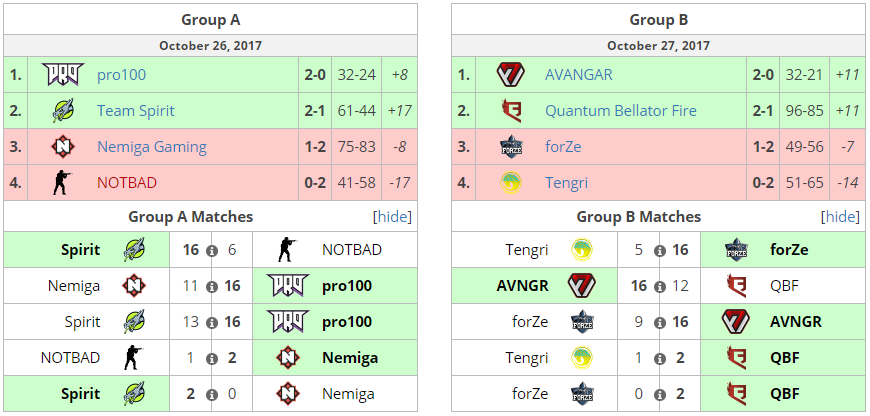Click Quantum Bellator Fire logo in standings
The width and height of the screenshot is (870, 416).
[511, 111]
